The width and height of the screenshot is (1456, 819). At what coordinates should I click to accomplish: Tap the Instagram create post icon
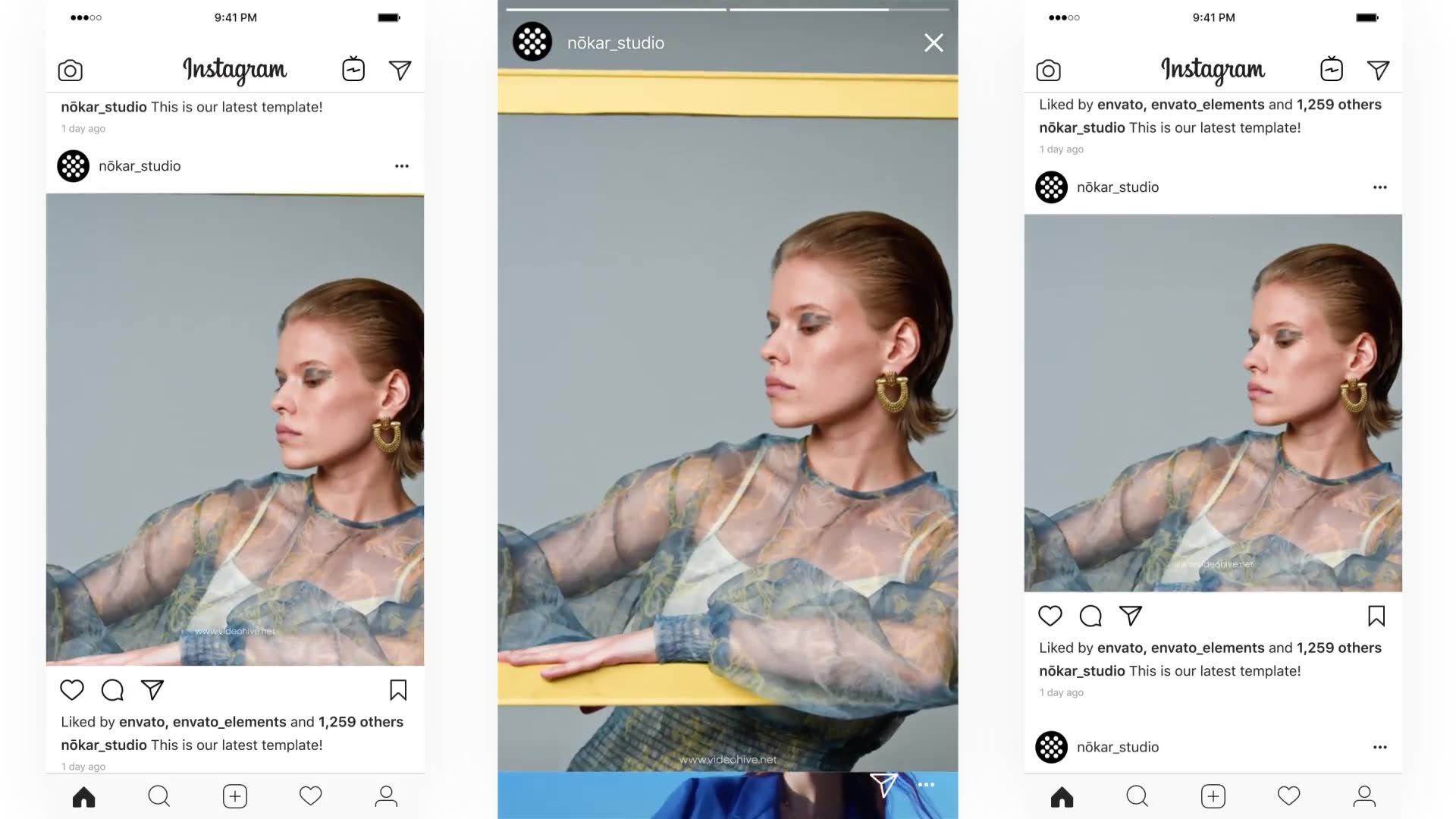233,796
